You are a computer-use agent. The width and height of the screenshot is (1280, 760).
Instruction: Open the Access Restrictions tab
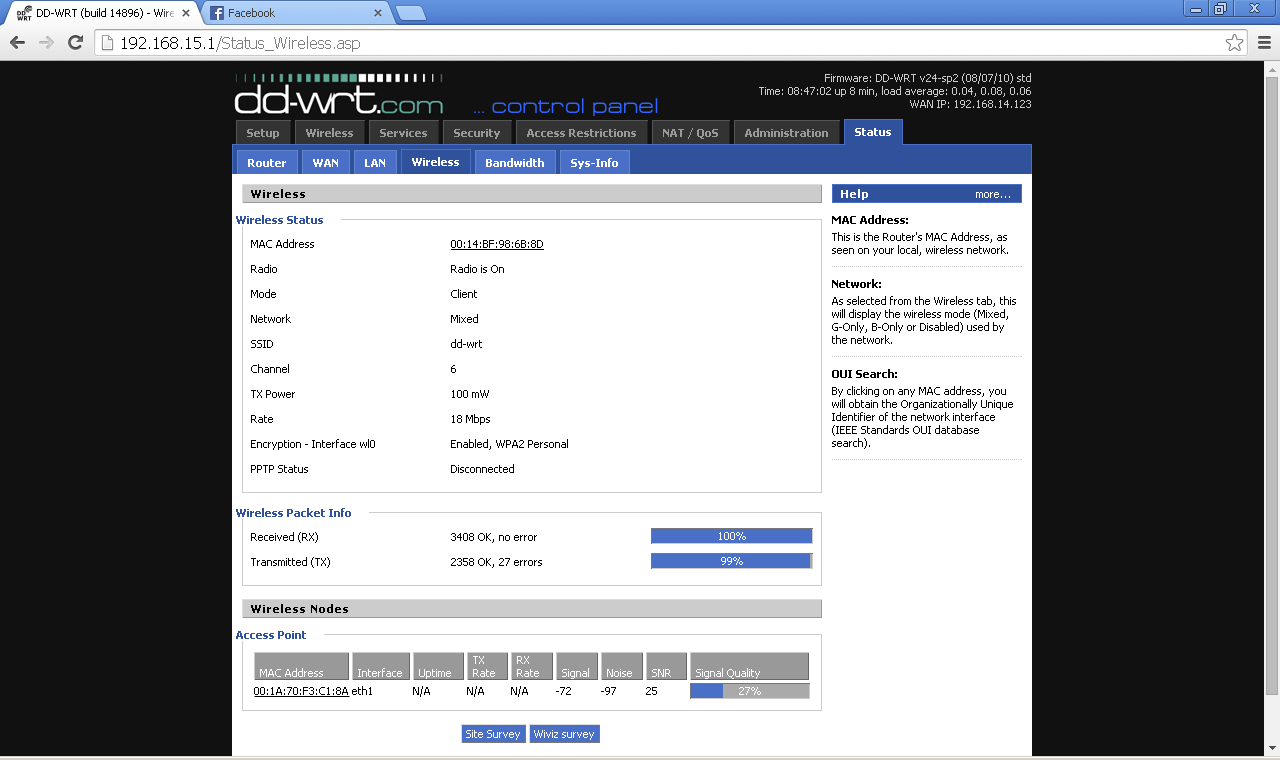coord(581,133)
